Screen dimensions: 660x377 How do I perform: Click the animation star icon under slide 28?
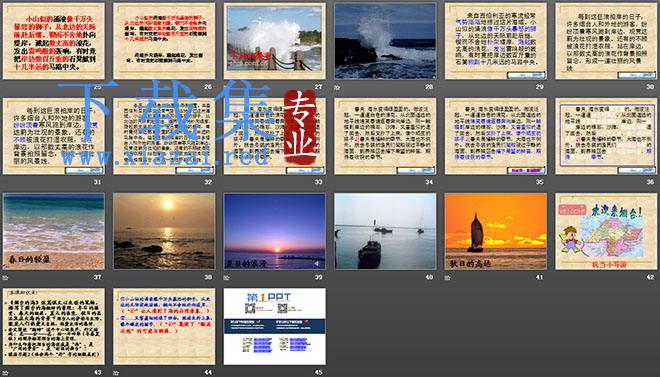pyautogui.click(x=337, y=88)
